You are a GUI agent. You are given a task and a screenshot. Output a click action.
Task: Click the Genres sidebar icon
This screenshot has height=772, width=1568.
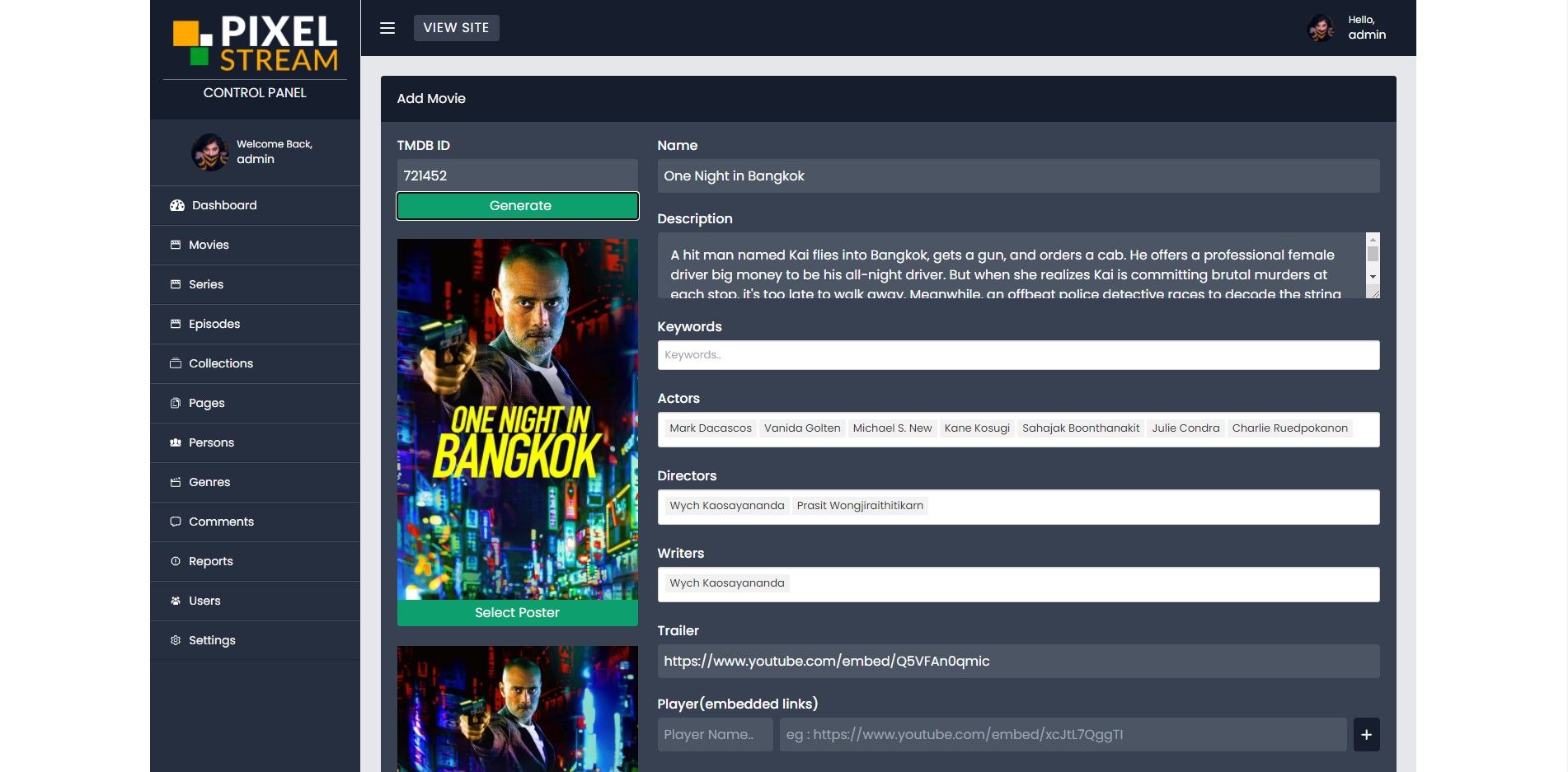176,482
